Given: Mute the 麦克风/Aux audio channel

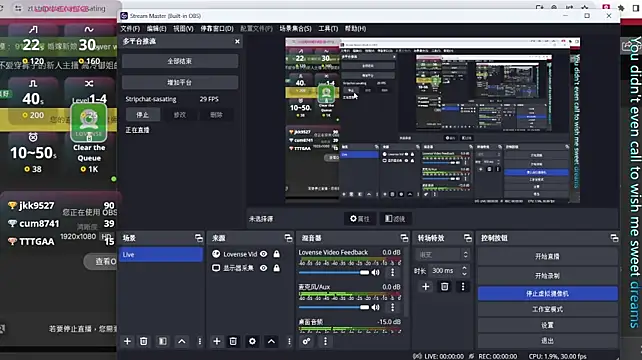Looking at the screenshot, I should (375, 307).
